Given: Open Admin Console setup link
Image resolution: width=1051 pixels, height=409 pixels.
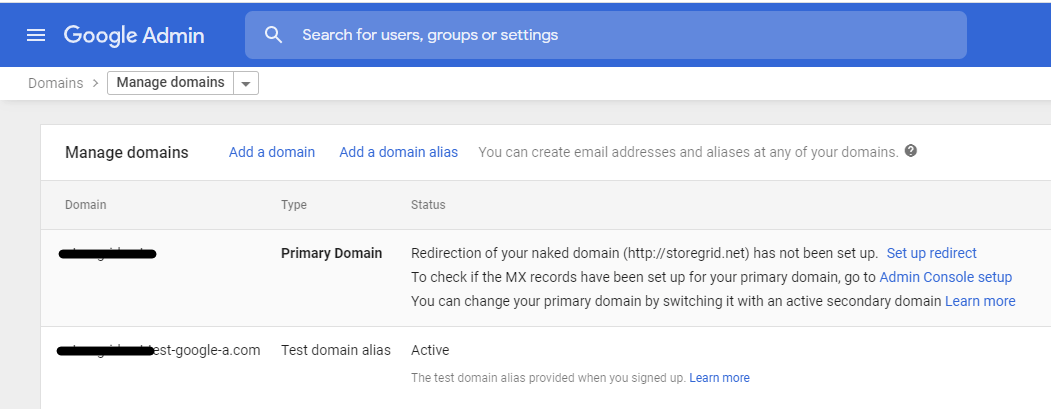Looking at the screenshot, I should pyautogui.click(x=946, y=277).
